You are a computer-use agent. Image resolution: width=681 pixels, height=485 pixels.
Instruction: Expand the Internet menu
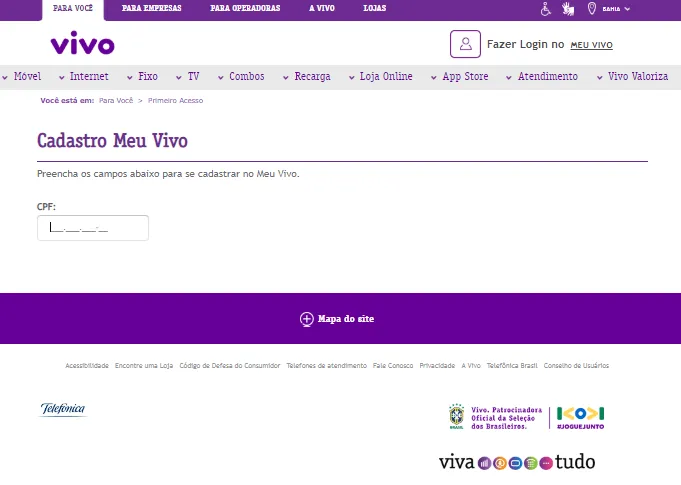coord(84,77)
